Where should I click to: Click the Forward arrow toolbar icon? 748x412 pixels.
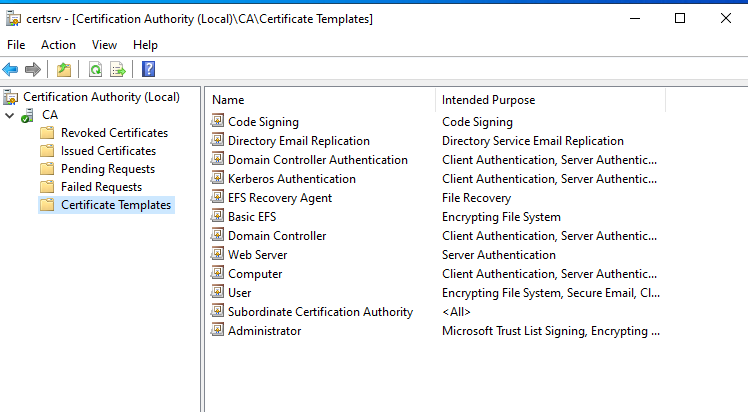tap(32, 69)
